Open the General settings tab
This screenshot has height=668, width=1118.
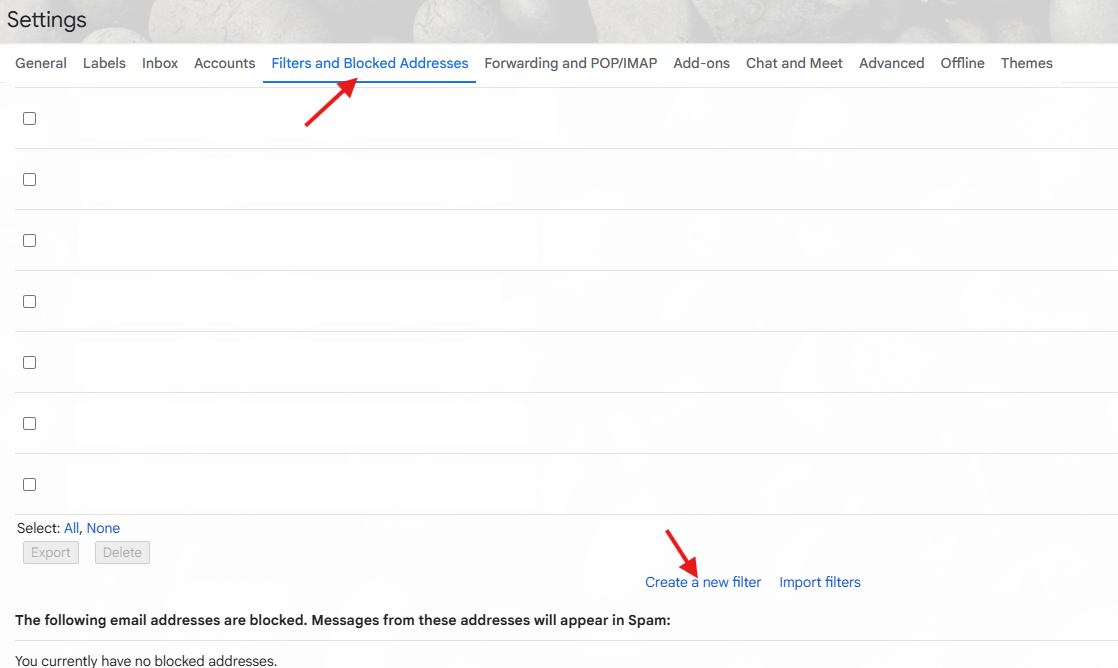click(41, 63)
